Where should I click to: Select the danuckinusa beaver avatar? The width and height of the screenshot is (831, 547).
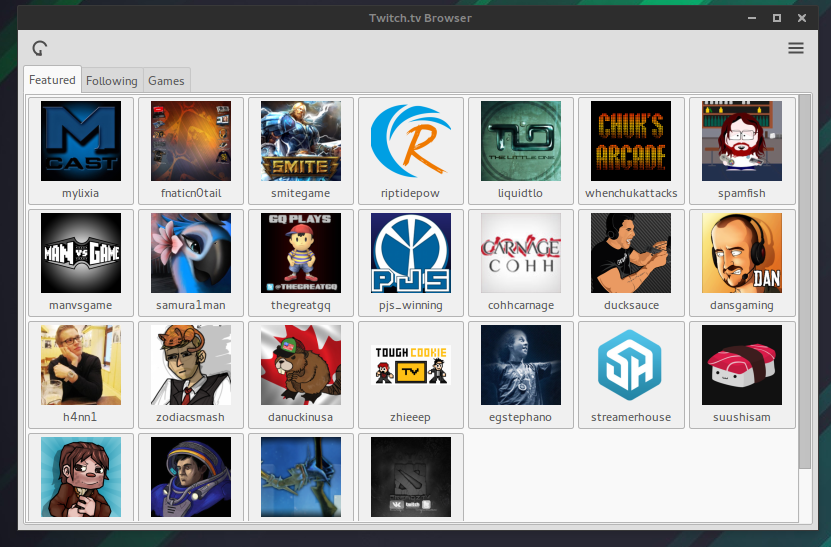[301, 365]
